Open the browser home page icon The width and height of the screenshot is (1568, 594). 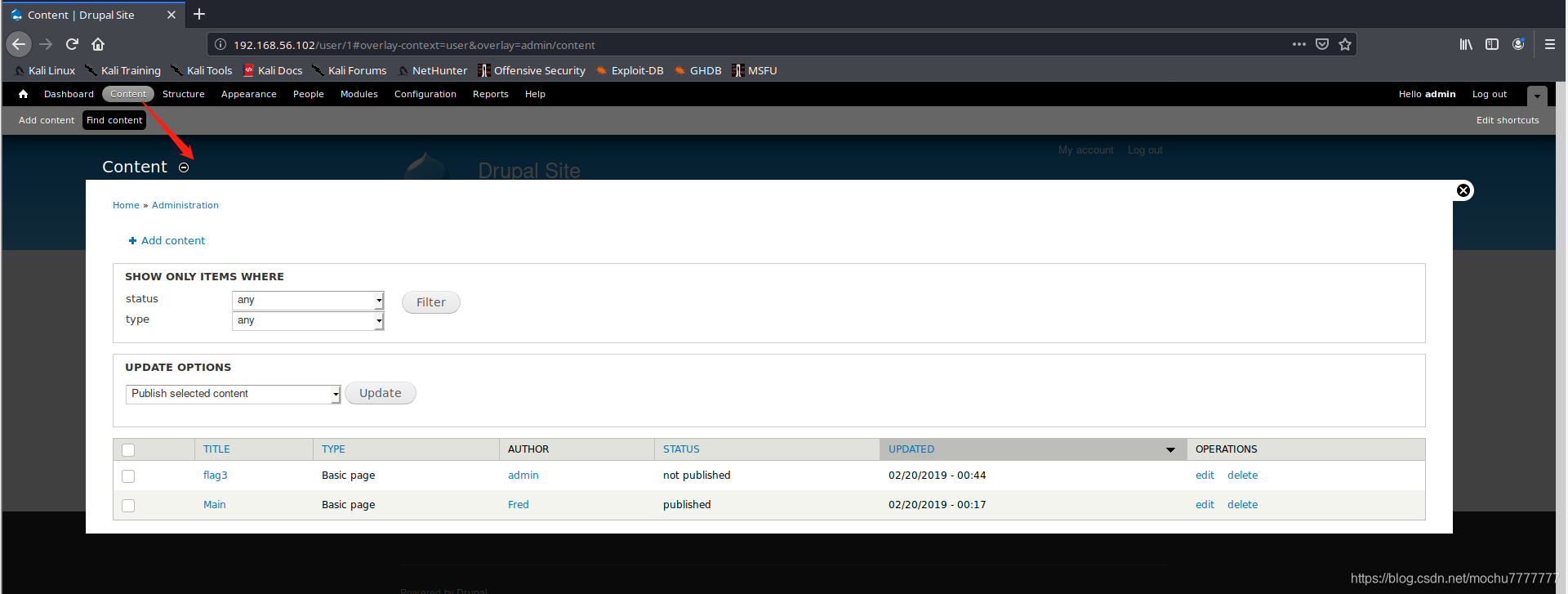click(x=98, y=44)
